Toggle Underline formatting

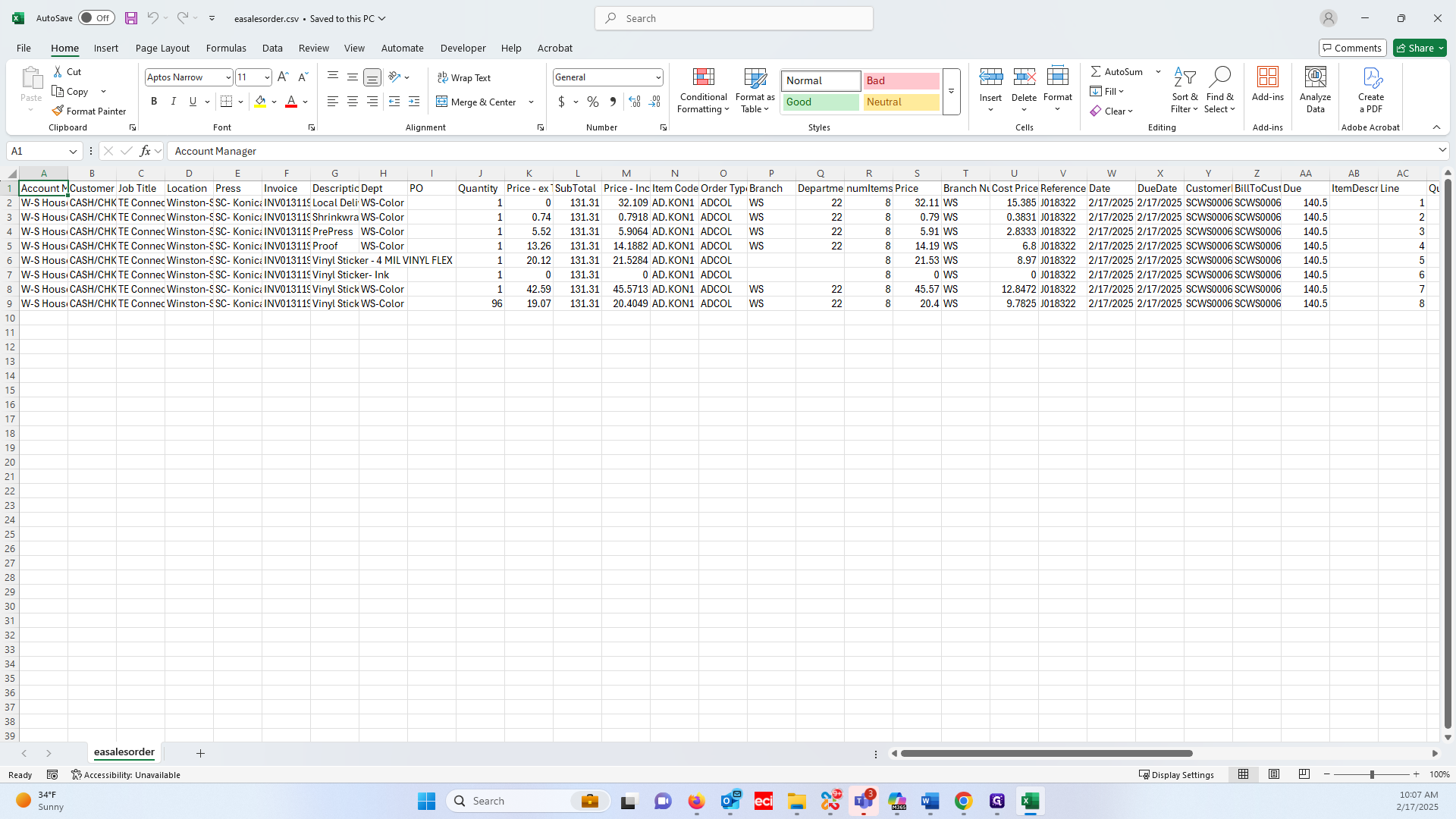pos(193,102)
